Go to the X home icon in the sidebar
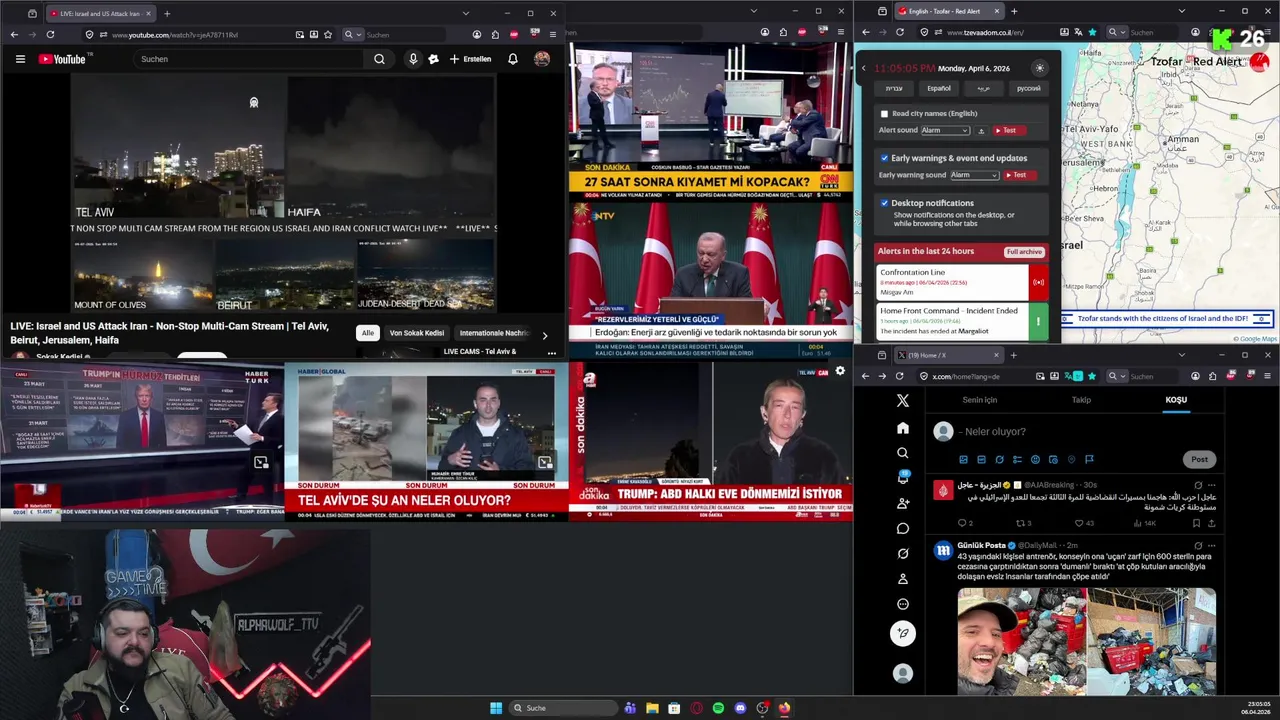 tap(903, 428)
